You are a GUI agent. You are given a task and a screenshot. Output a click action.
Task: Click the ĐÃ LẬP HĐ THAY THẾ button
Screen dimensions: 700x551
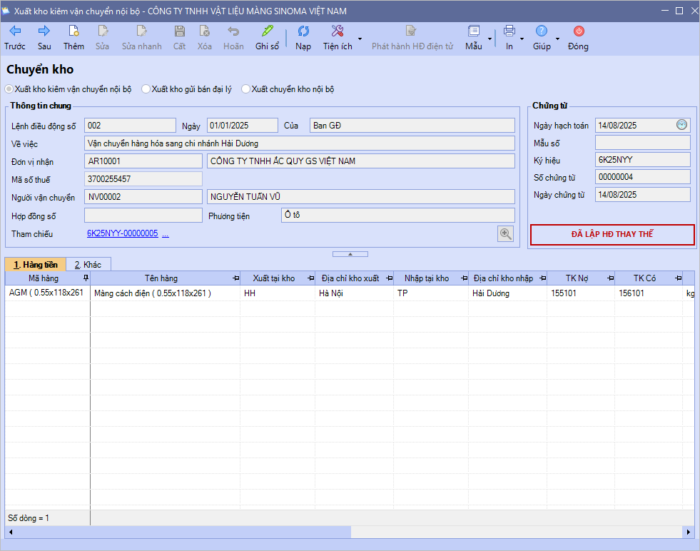click(612, 235)
